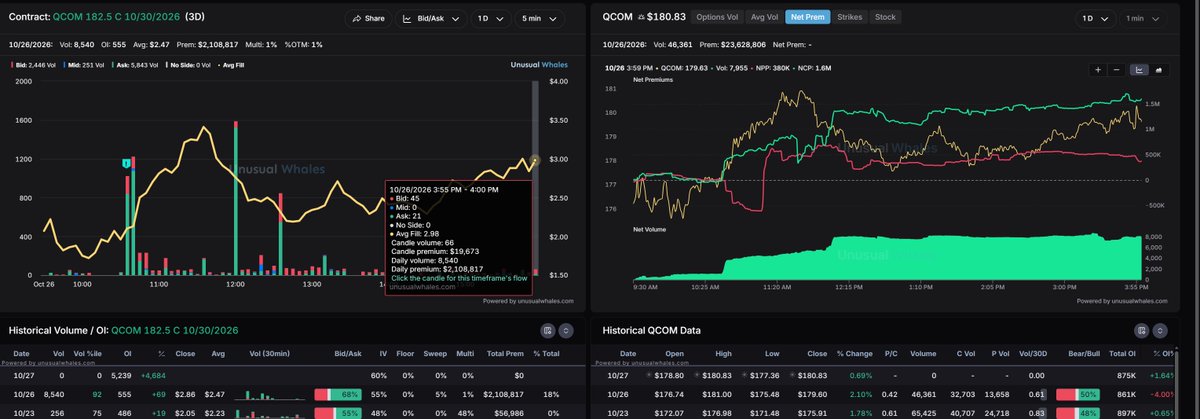Select the Net Prem tab

click(807, 17)
